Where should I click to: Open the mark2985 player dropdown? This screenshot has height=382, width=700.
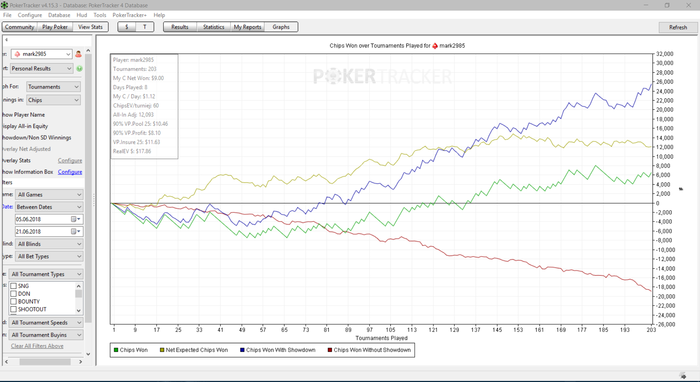pos(41,54)
